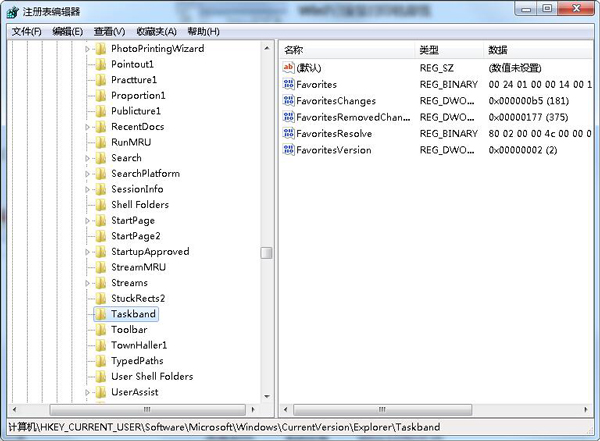
Task: Click the tree pane scroll down arrow
Action: (x=267, y=397)
